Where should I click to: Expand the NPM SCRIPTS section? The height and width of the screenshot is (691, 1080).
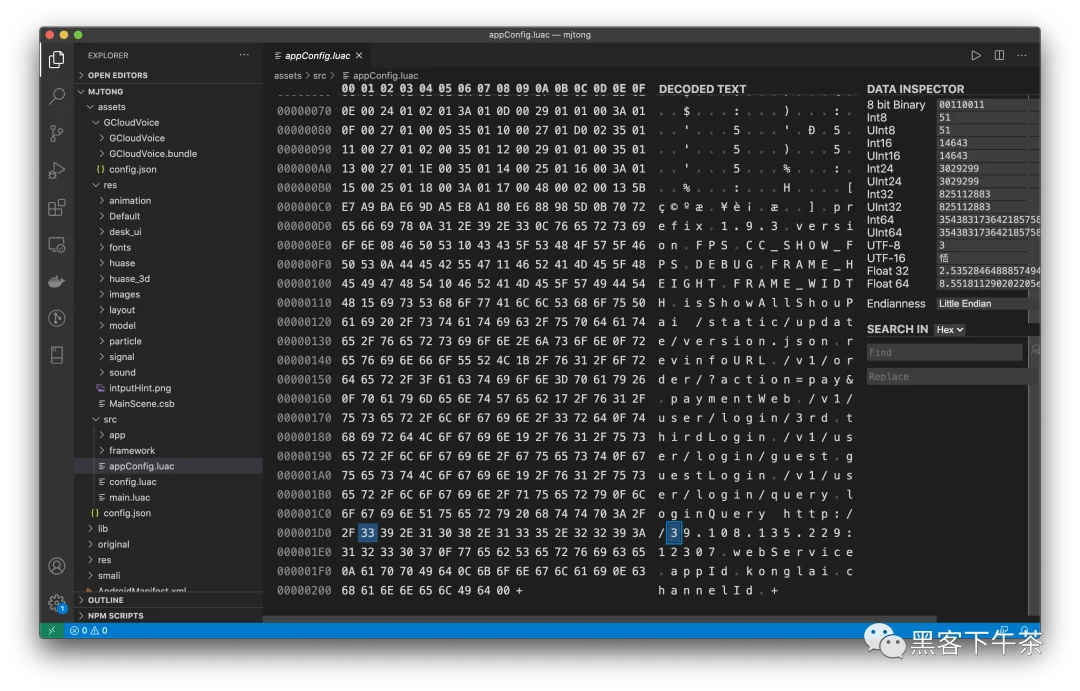169,616
